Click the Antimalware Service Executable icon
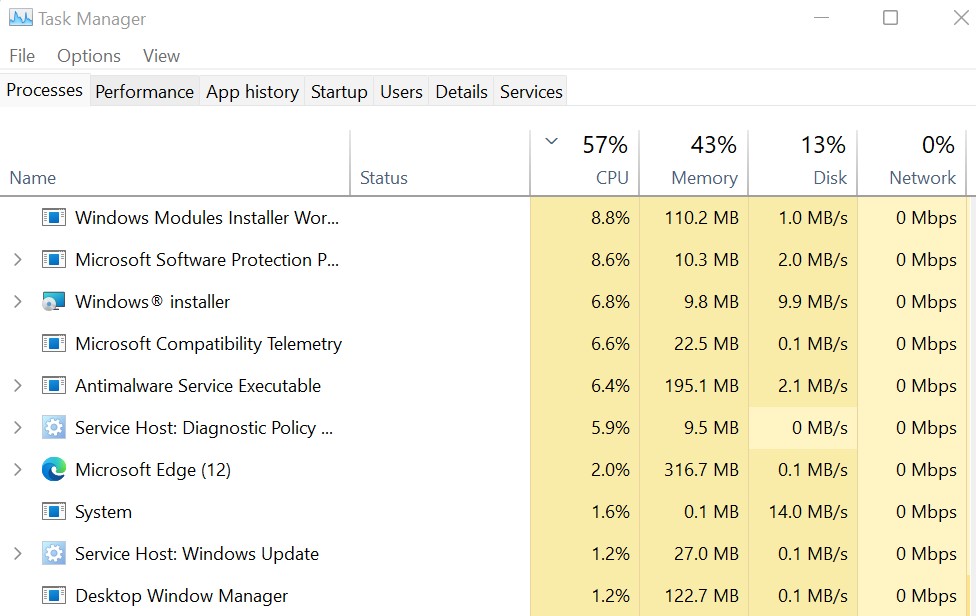Screen dimensions: 976x616 53,386
